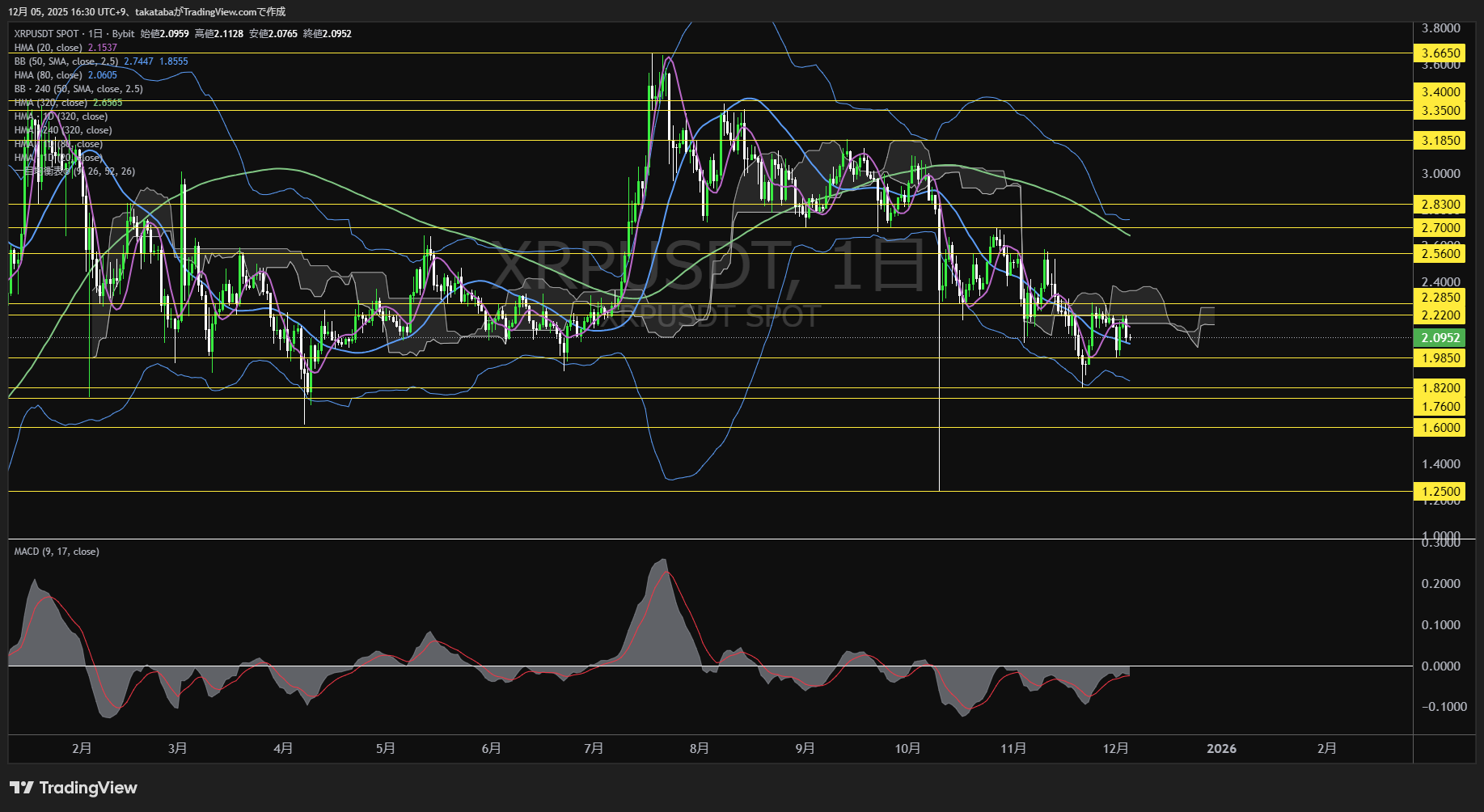Click the TradingView wordmark text
Viewport: 1484px width, 812px height.
click(x=88, y=788)
